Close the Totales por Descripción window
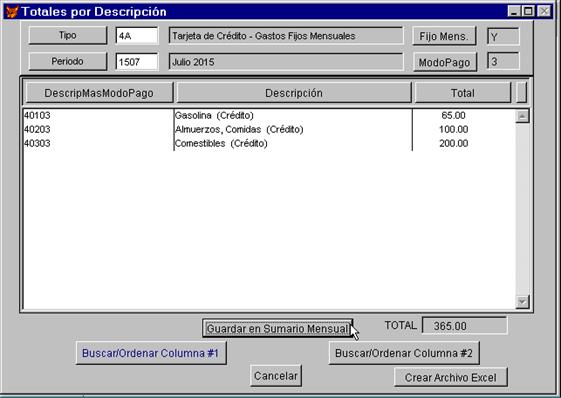The image size is (561, 398). 544,11
